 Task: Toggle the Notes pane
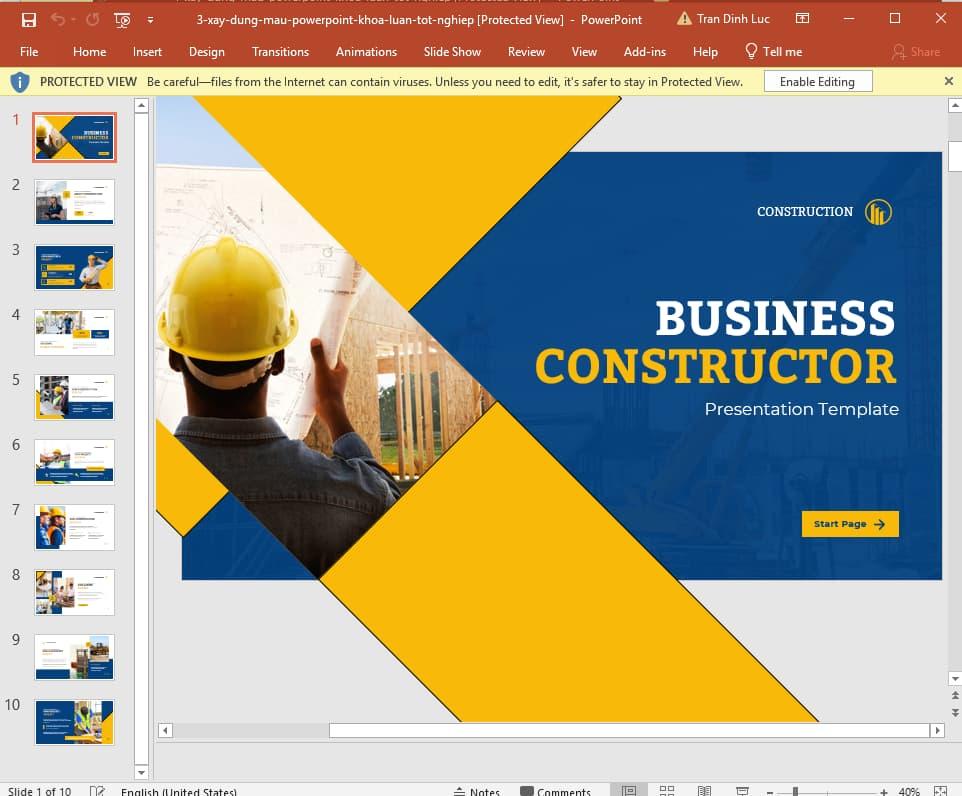tap(478, 789)
